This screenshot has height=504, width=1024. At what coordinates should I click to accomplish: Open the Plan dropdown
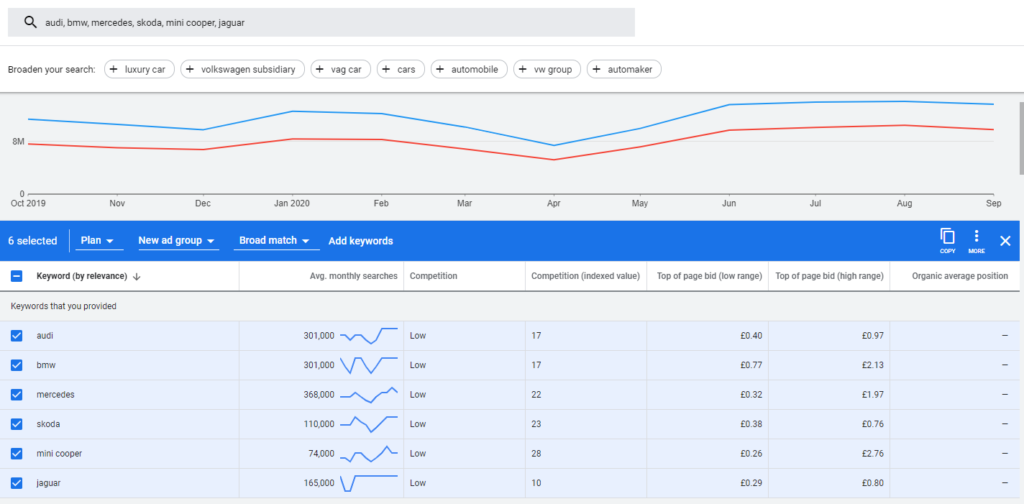99,241
